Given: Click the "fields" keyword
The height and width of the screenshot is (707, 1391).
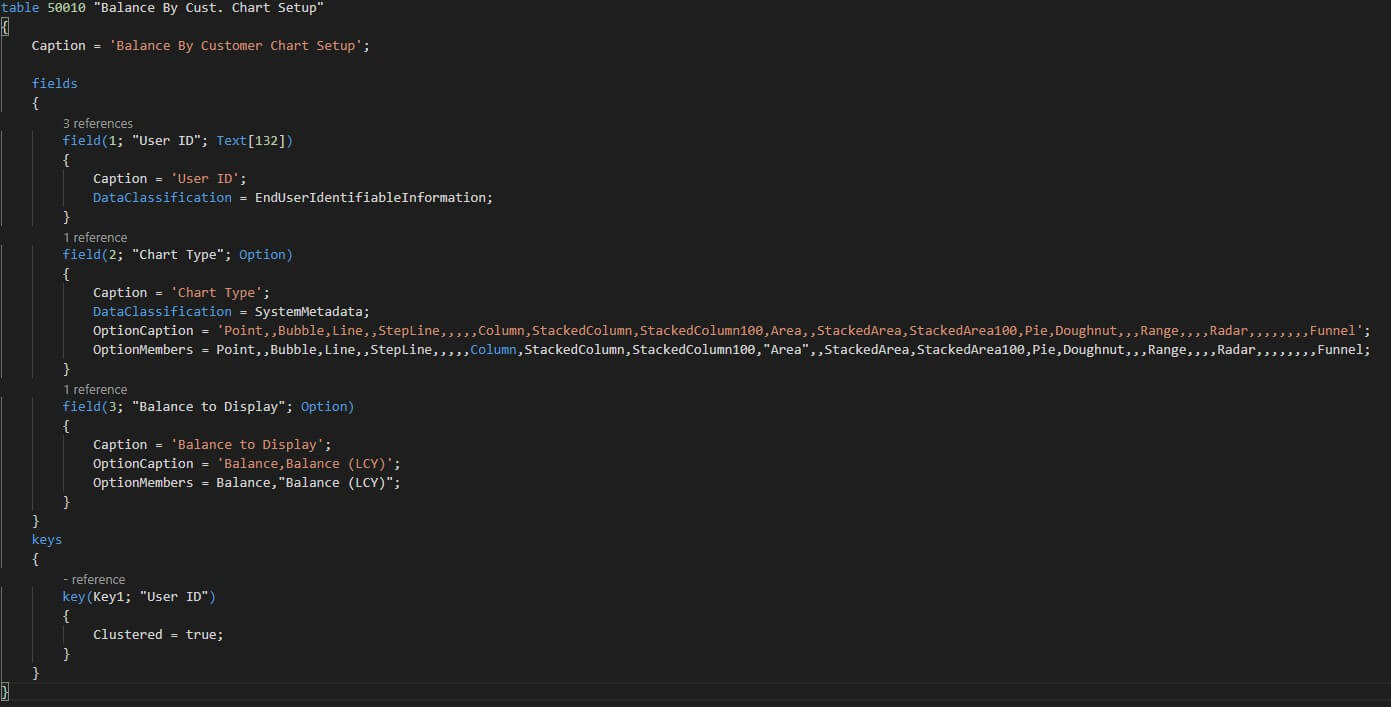Looking at the screenshot, I should tap(55, 84).
